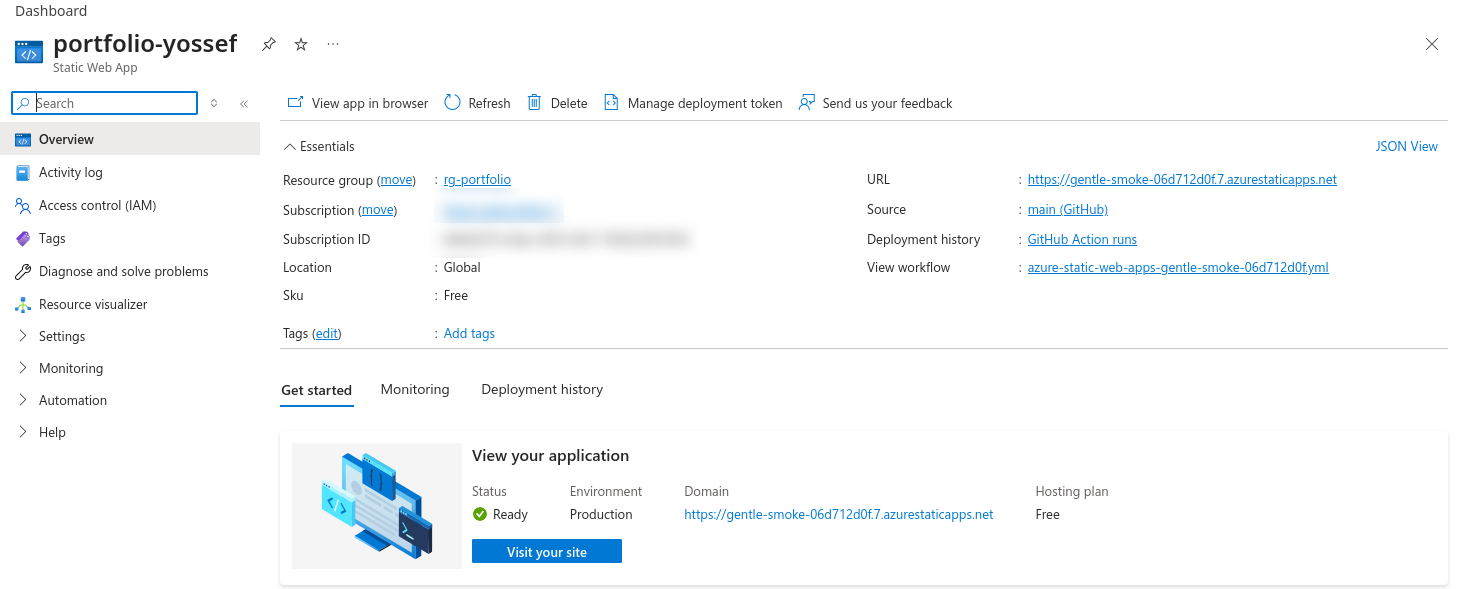The width and height of the screenshot is (1468, 589).
Task: Toggle expand/collapse all sidebar groups arrows
Action: click(214, 103)
